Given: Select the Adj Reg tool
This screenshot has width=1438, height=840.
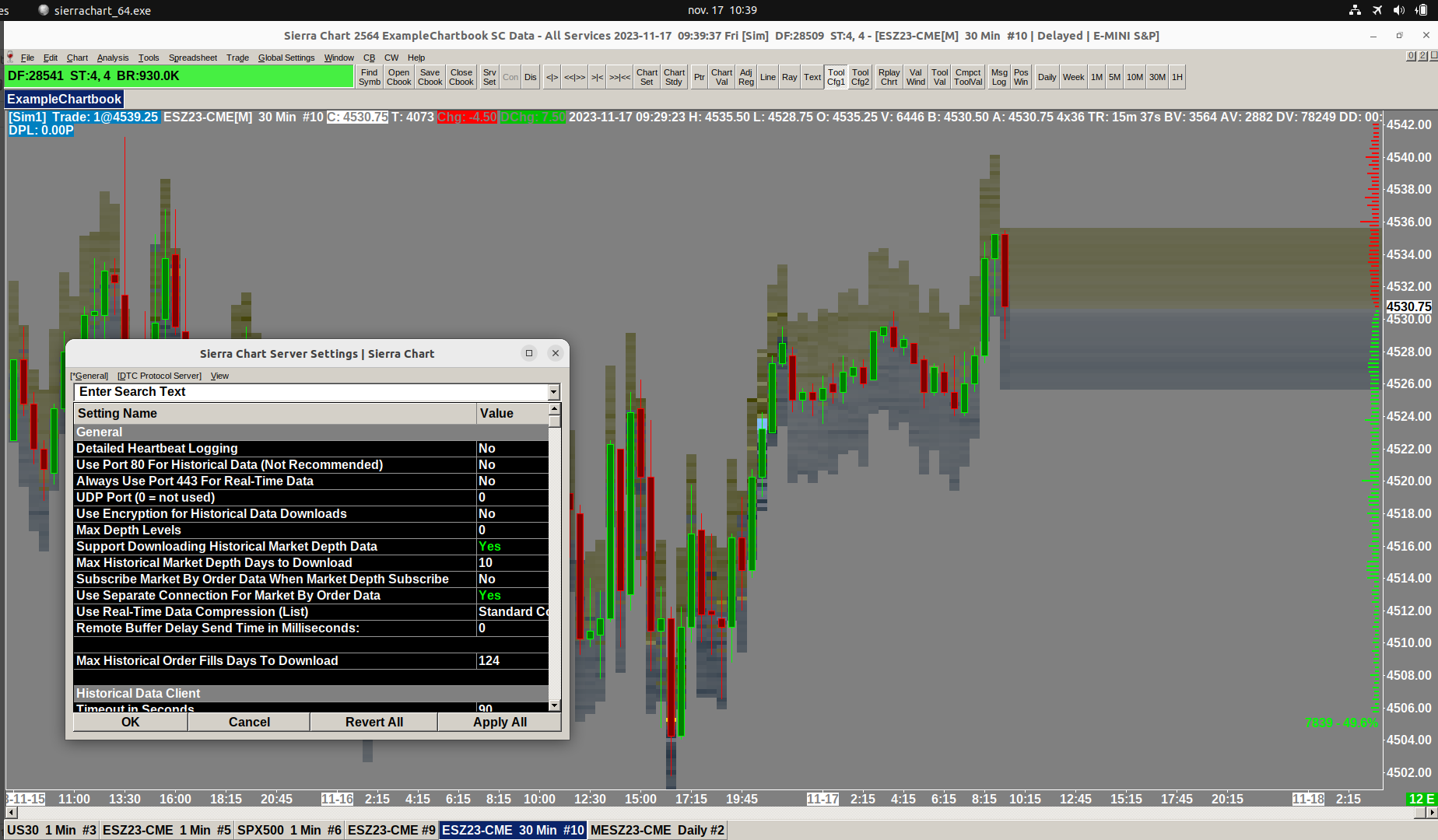Looking at the screenshot, I should pyautogui.click(x=746, y=77).
